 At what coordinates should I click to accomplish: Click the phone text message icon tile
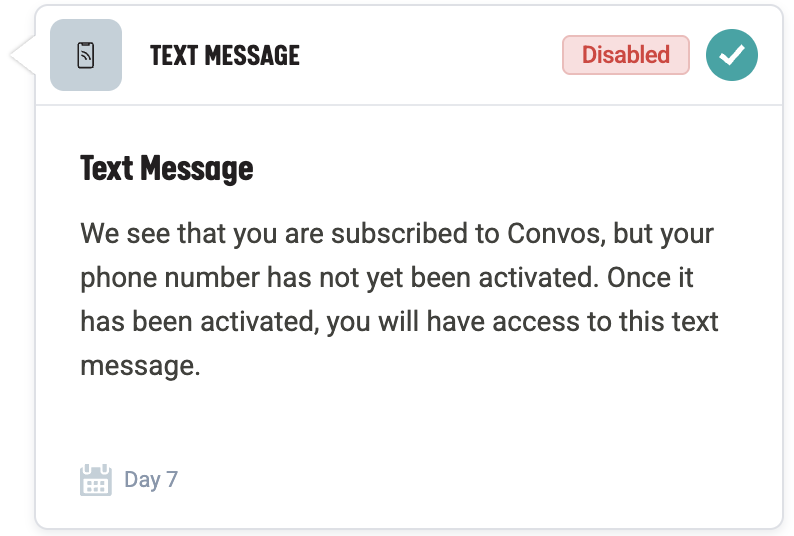pos(86,56)
